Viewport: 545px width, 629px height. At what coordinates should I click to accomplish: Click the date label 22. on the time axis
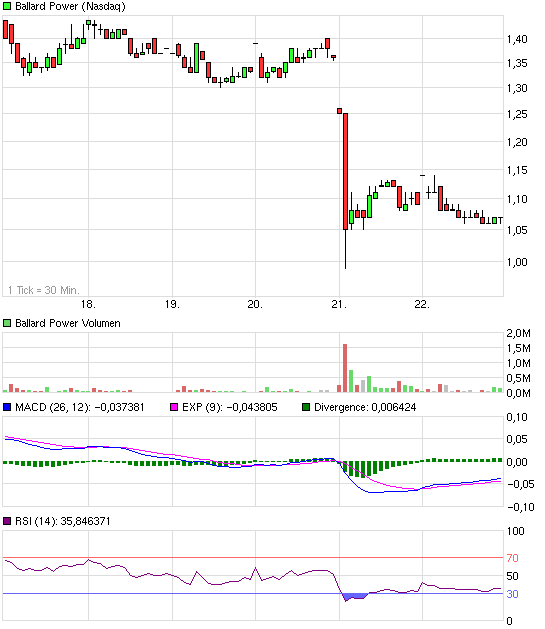[422, 304]
